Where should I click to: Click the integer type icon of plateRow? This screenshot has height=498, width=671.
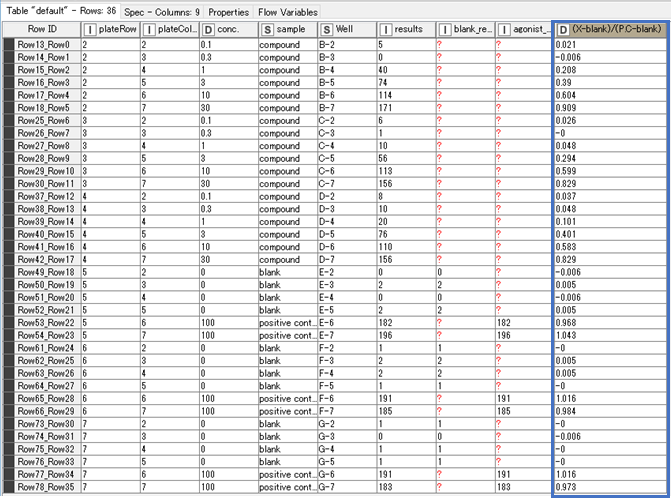(90, 30)
